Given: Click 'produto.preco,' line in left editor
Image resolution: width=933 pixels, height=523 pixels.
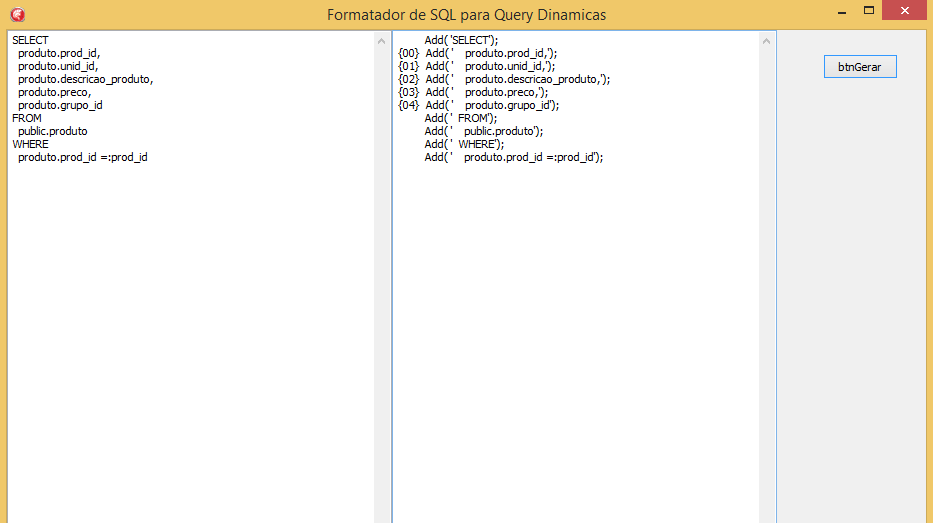Looking at the screenshot, I should (x=55, y=92).
